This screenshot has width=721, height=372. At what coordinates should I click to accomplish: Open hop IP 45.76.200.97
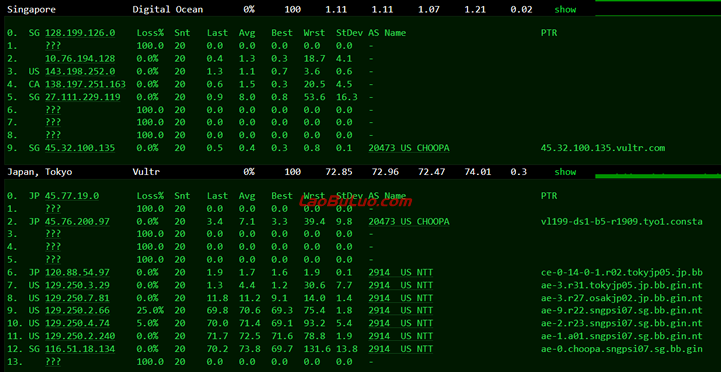point(77,222)
